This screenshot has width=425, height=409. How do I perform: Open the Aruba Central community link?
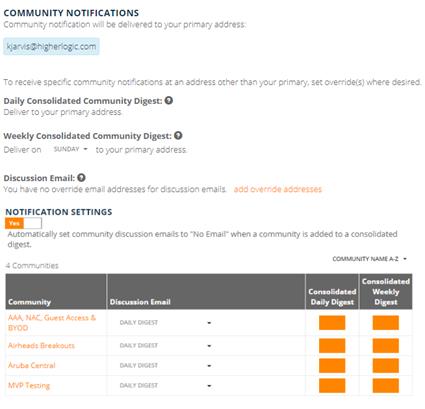pyautogui.click(x=32, y=365)
